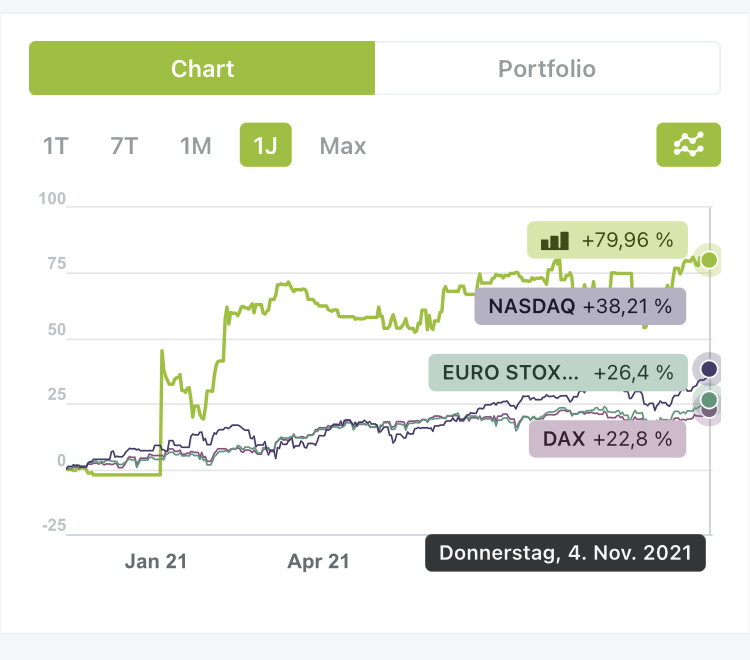Image resolution: width=750 pixels, height=660 pixels.
Task: Click the EURO STOX... +26,4 % label
Action: pos(557,373)
